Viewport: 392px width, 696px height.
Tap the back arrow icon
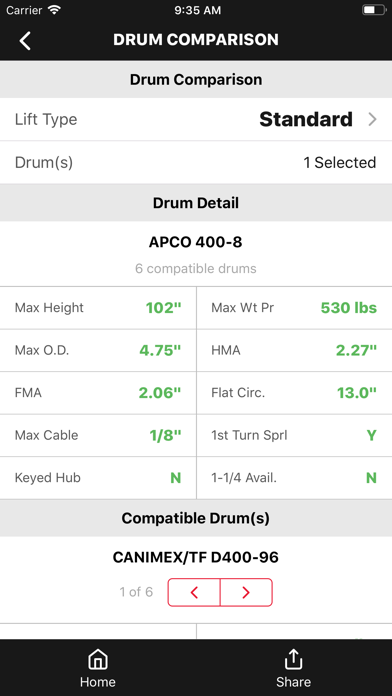pos(25,40)
